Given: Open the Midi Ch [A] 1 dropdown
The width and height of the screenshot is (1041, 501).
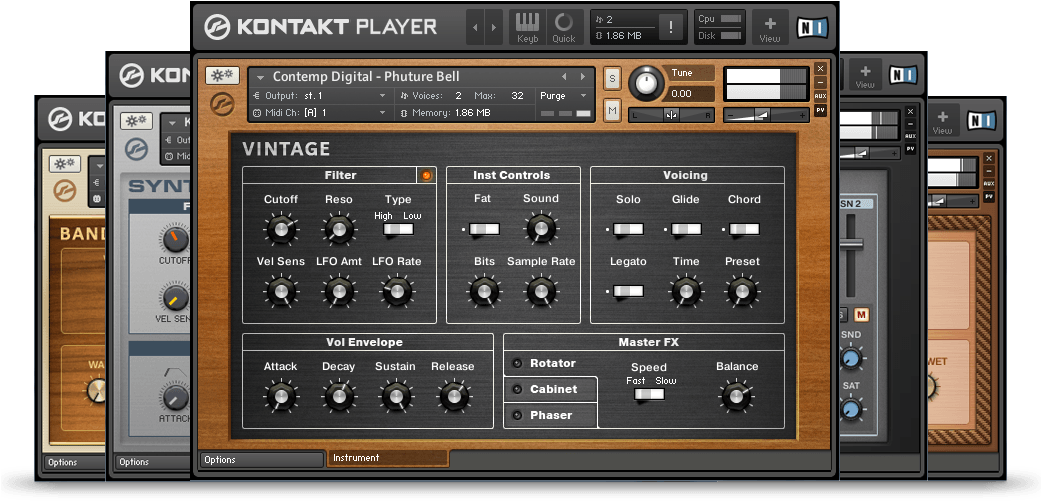Looking at the screenshot, I should click(x=320, y=113).
